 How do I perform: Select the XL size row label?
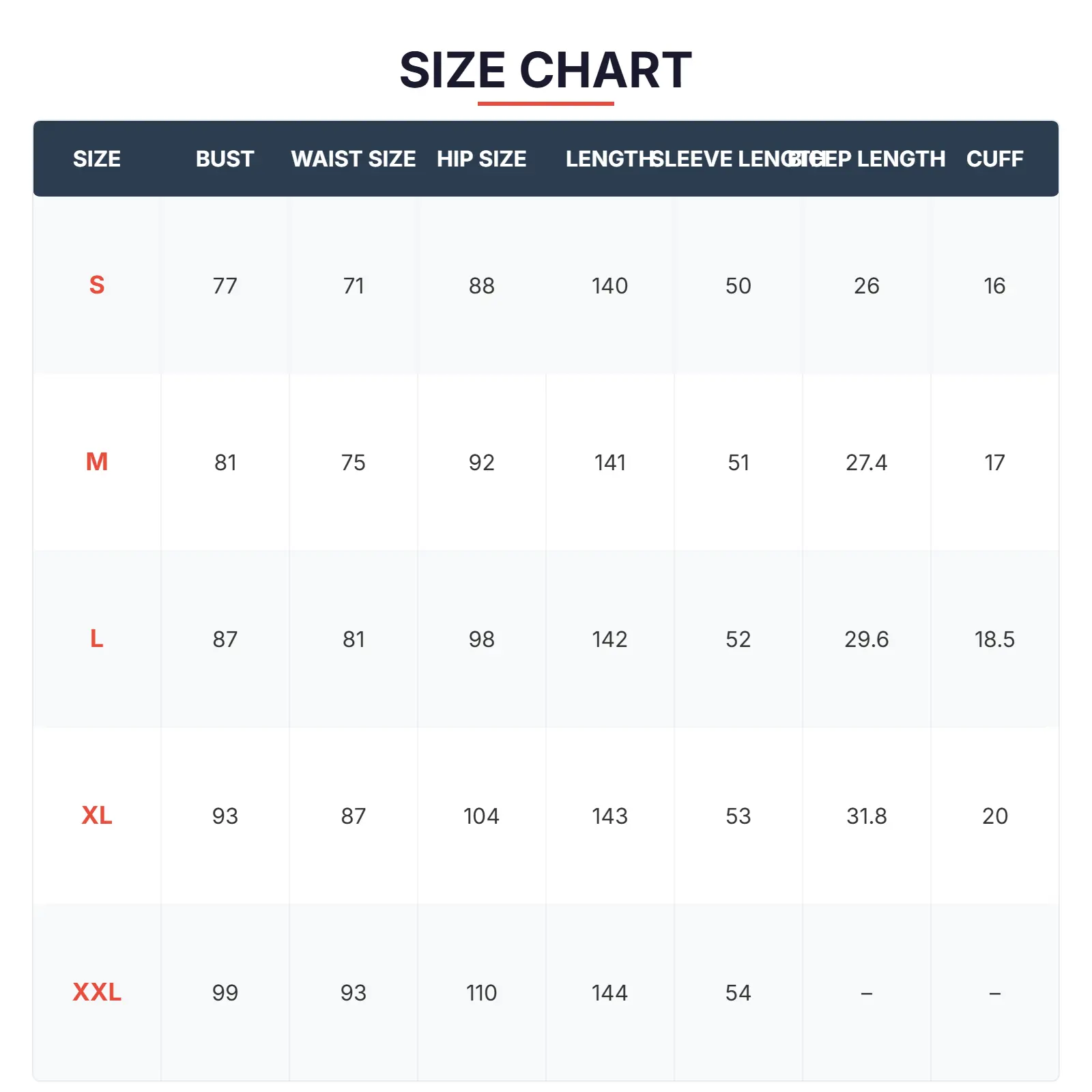click(97, 816)
